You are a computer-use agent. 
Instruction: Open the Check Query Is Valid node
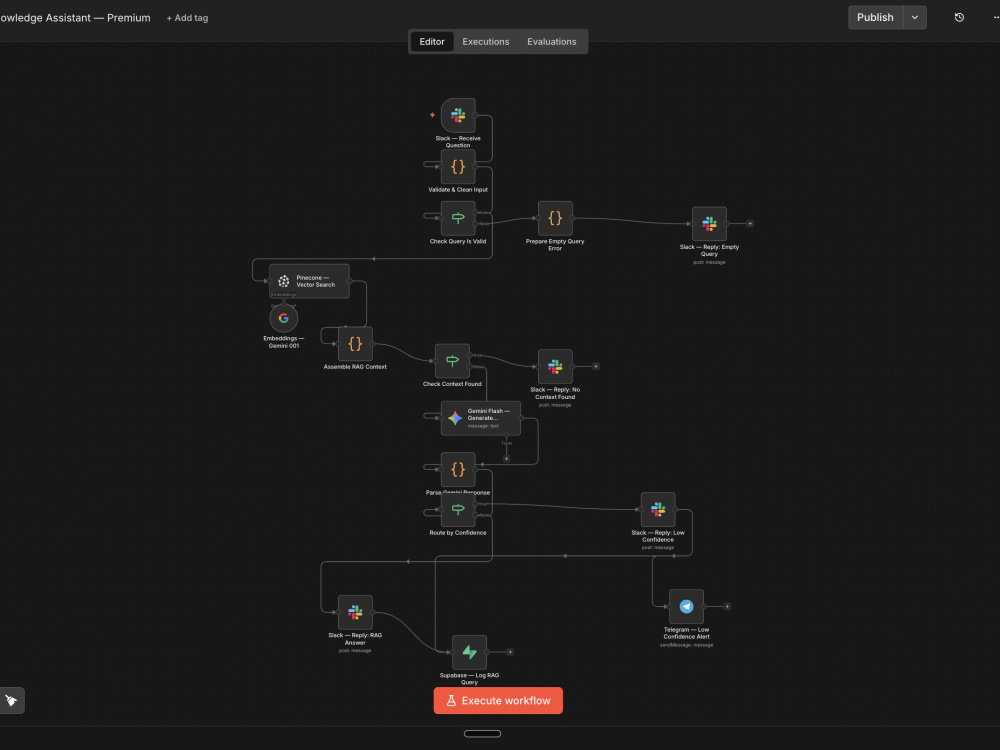click(458, 218)
